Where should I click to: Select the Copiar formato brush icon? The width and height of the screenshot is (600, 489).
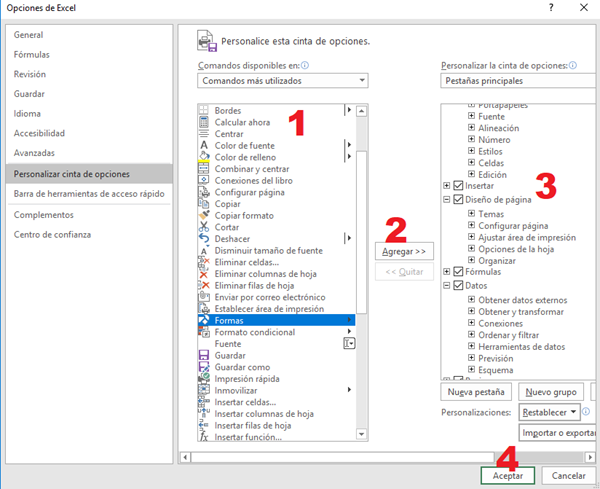[x=204, y=215]
